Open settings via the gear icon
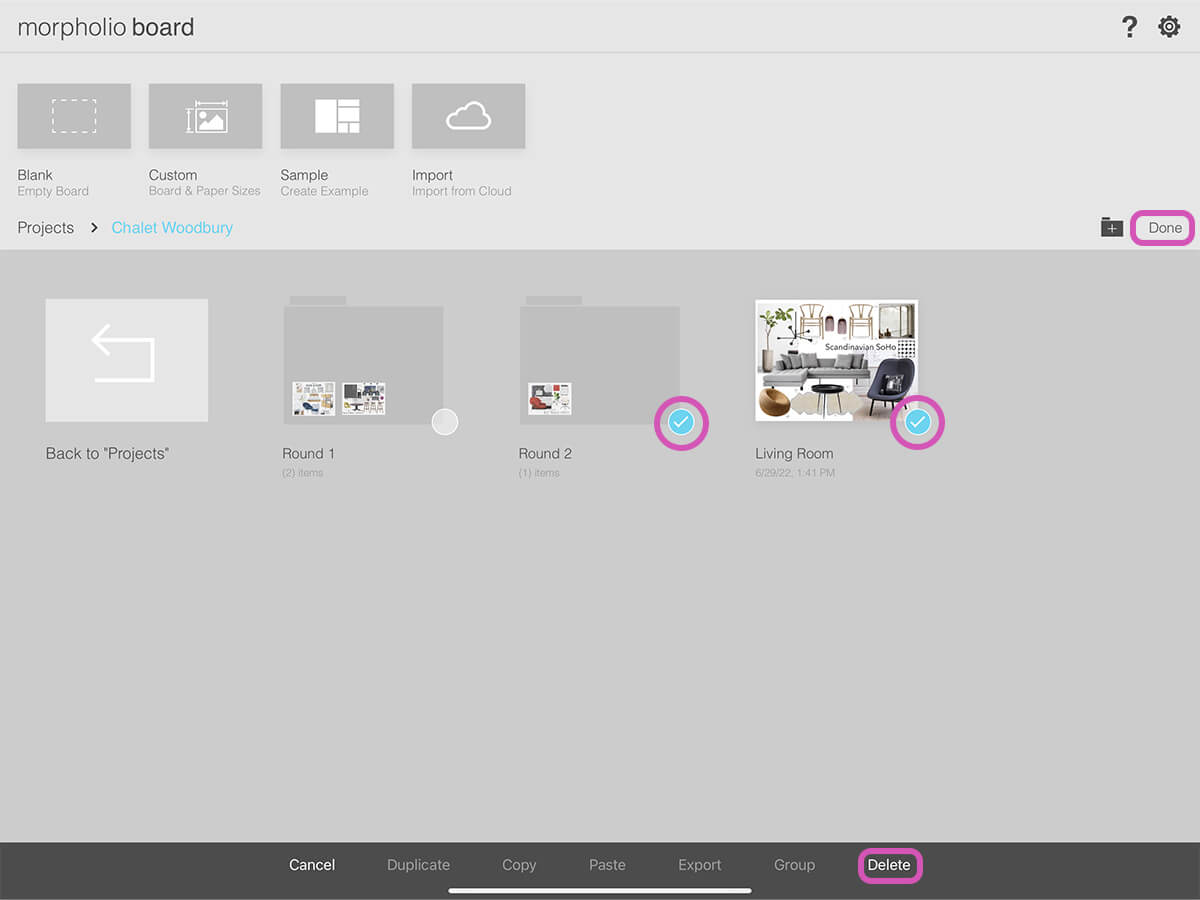Screen dimensions: 1200x900 pos(1169,27)
